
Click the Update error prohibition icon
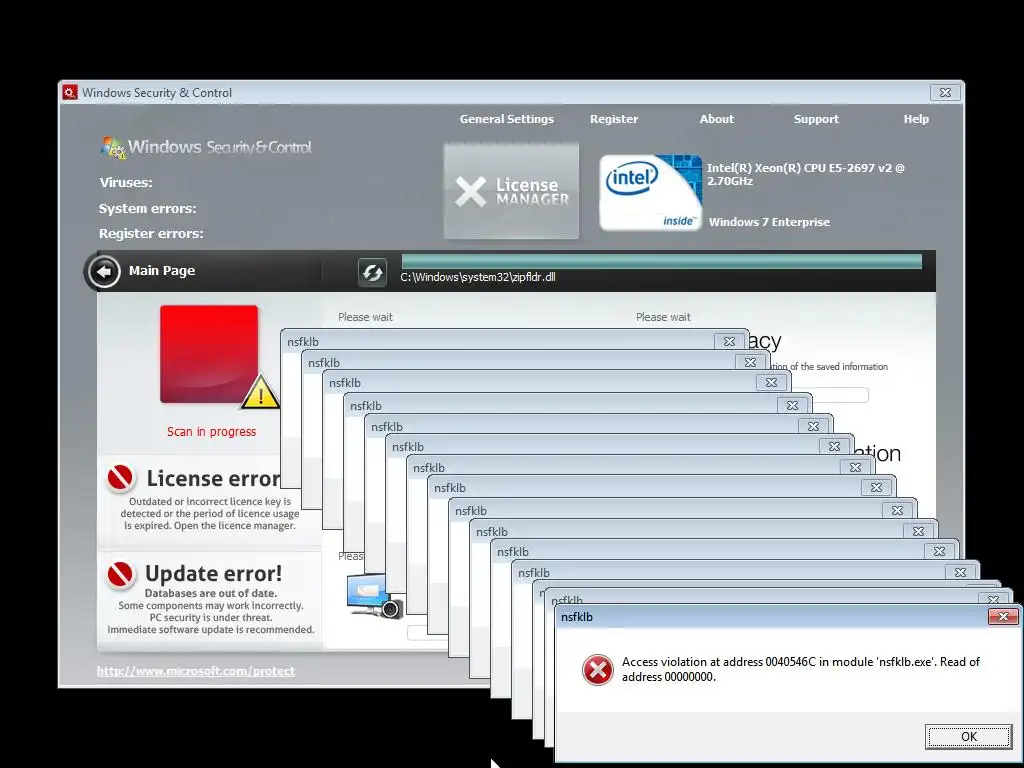click(x=121, y=574)
